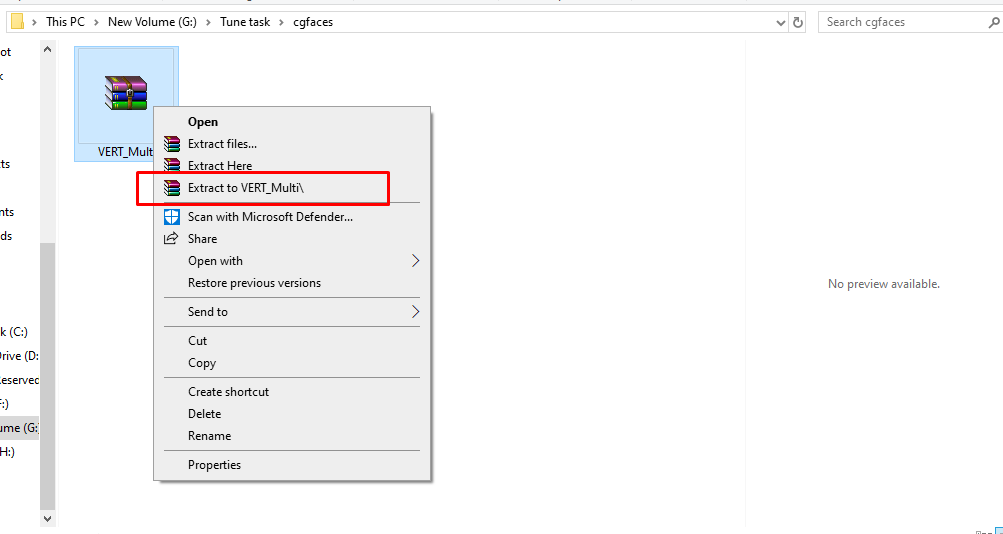Click the folder icon in address bar

point(18,22)
